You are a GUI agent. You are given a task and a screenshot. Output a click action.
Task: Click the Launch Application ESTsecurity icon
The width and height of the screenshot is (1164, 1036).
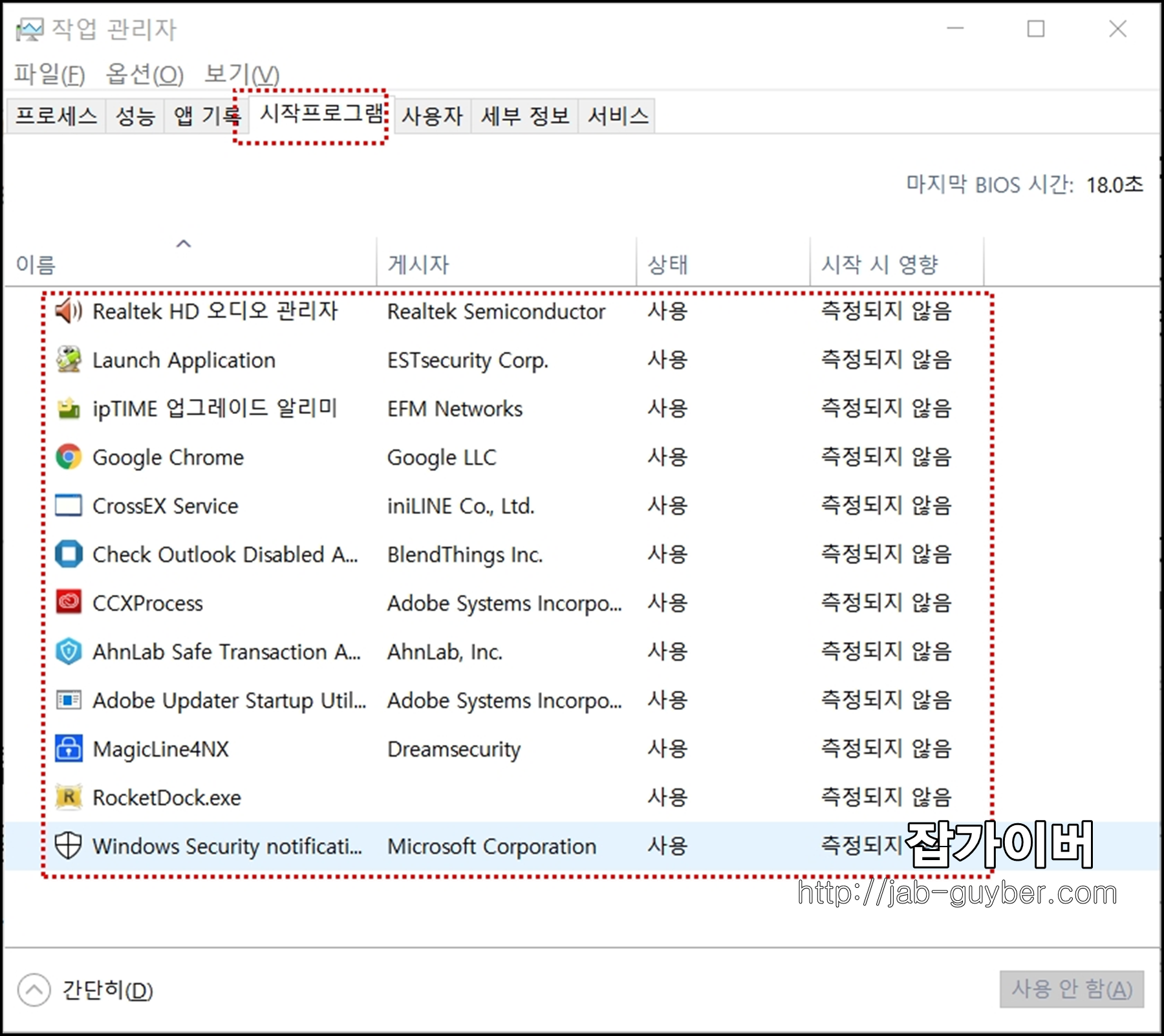(69, 360)
